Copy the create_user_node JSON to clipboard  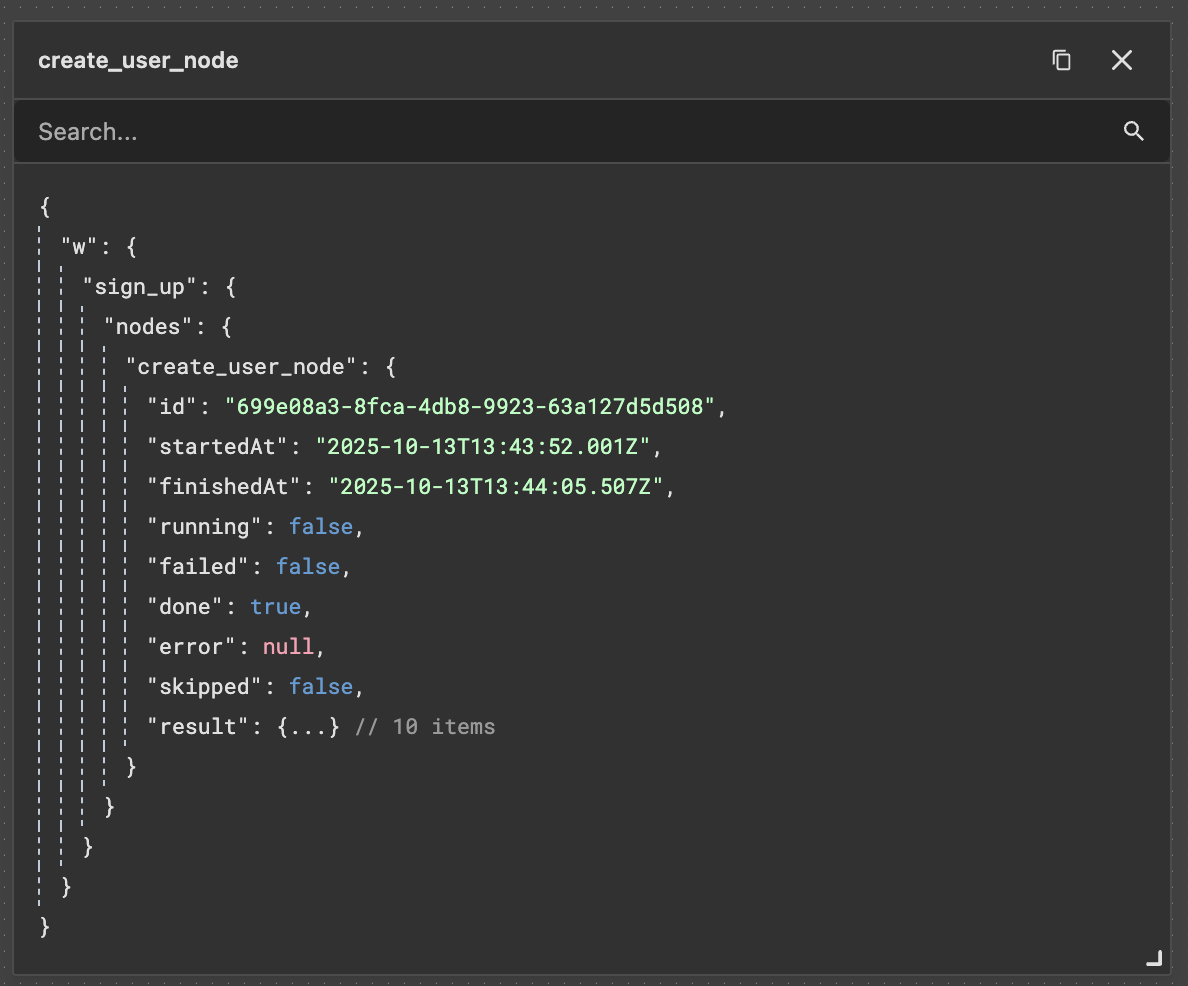[1061, 60]
